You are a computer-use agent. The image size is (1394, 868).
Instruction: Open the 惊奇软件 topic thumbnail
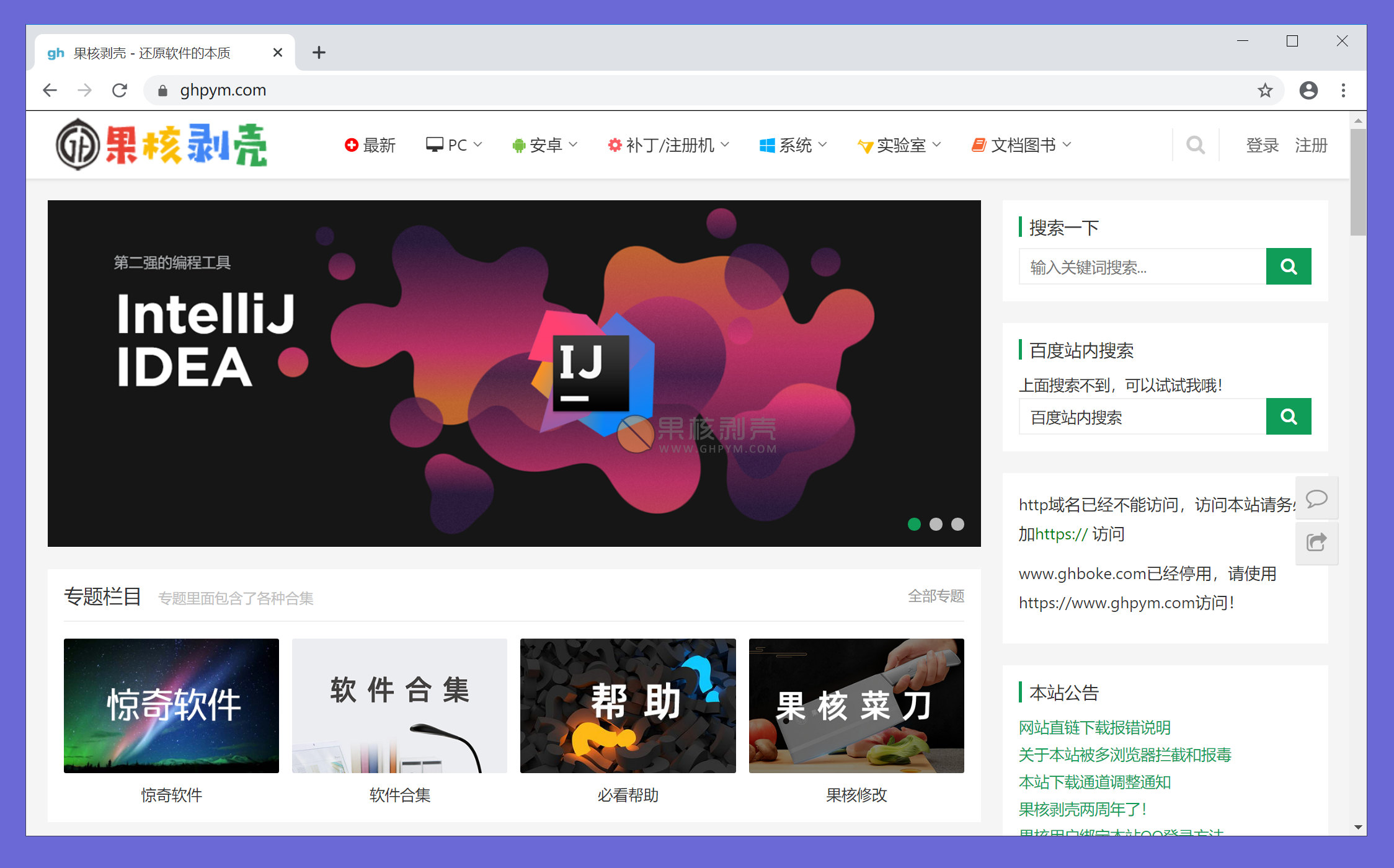171,706
